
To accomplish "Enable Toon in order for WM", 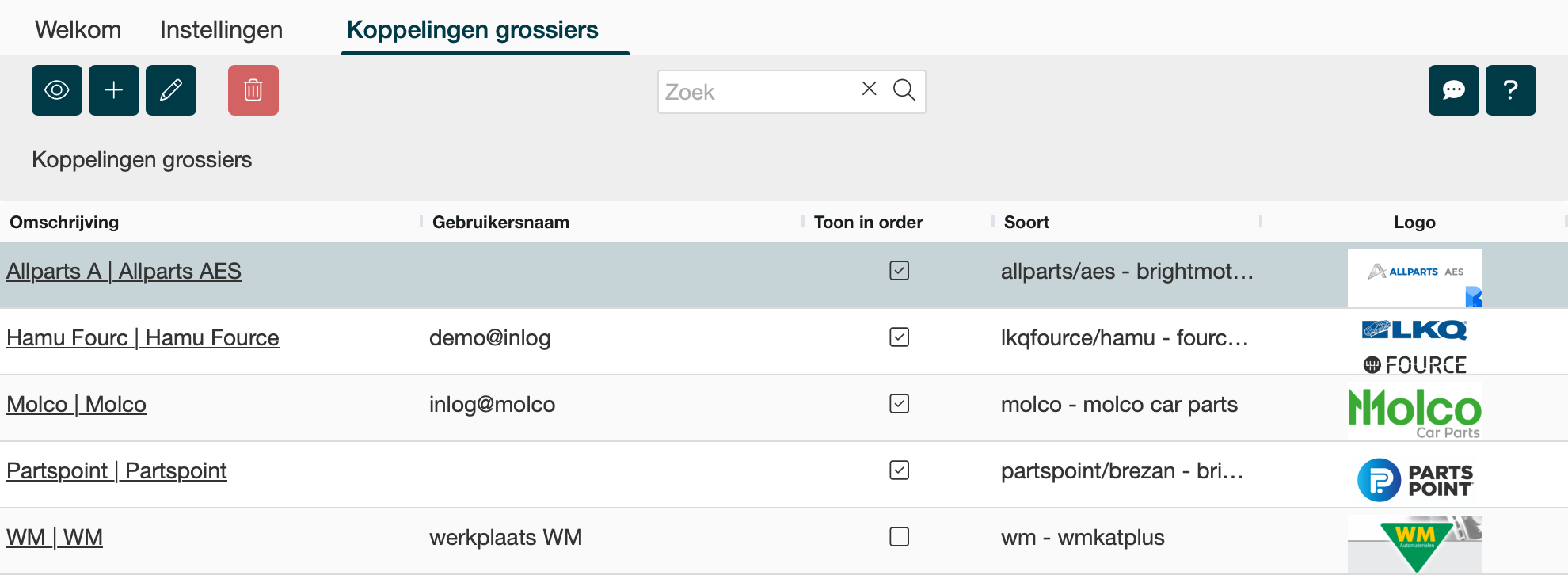I will click(899, 537).
